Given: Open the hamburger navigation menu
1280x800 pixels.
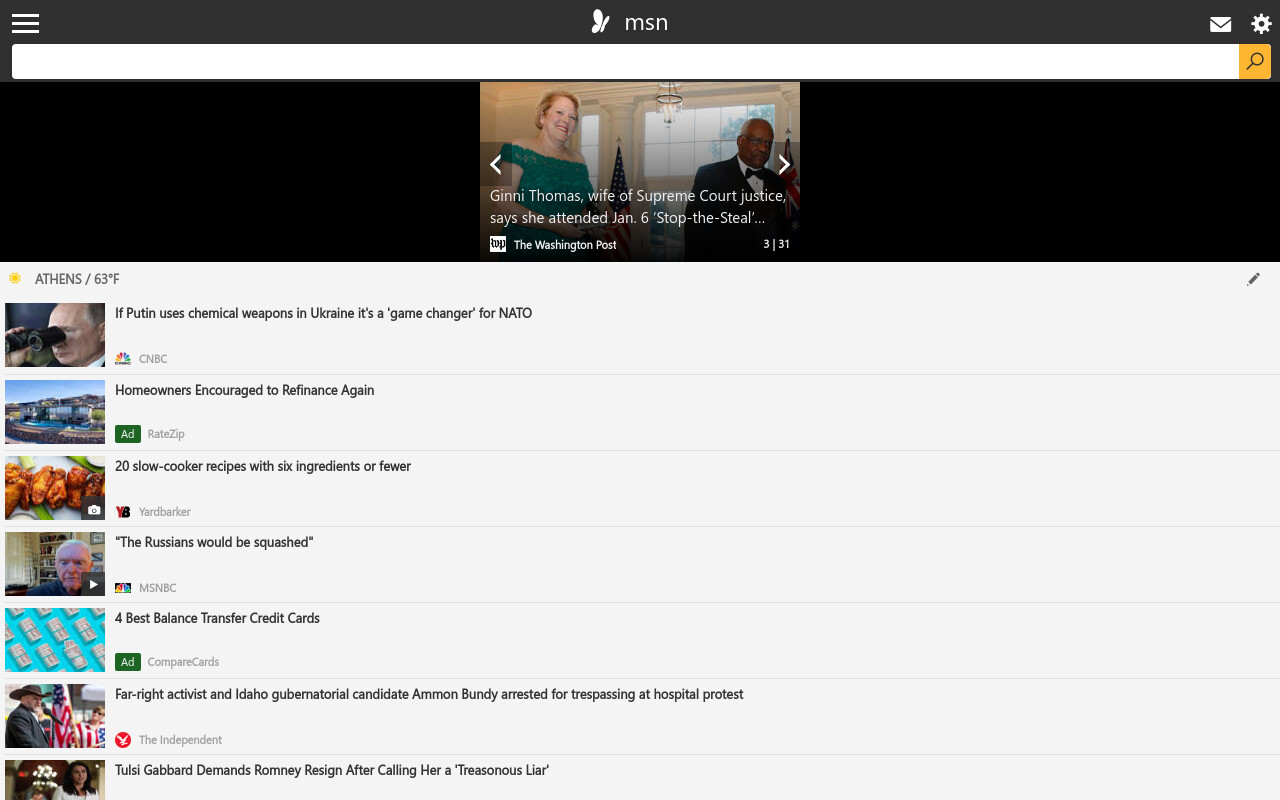Looking at the screenshot, I should pos(25,23).
